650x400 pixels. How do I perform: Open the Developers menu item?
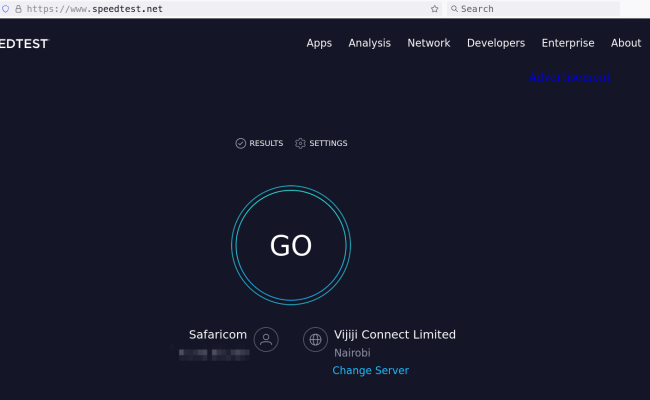496,43
